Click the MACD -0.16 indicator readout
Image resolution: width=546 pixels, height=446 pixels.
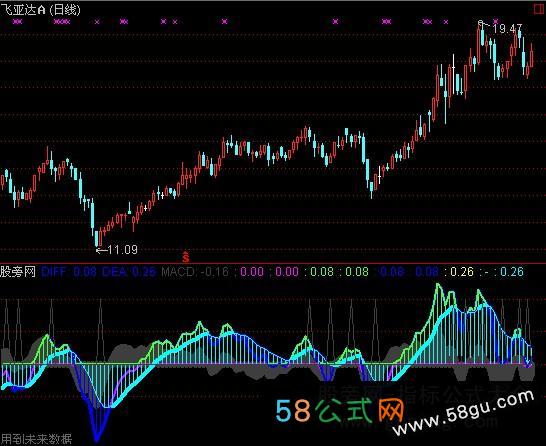[195, 272]
